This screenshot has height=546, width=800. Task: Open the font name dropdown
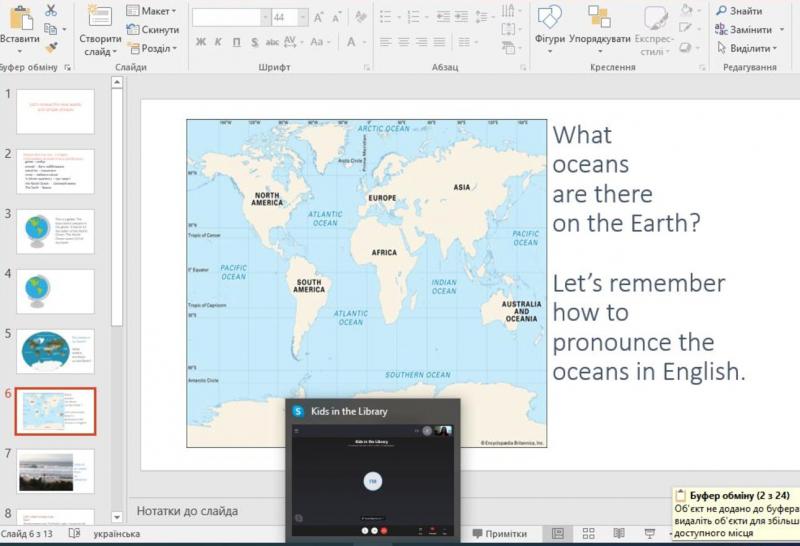point(265,18)
